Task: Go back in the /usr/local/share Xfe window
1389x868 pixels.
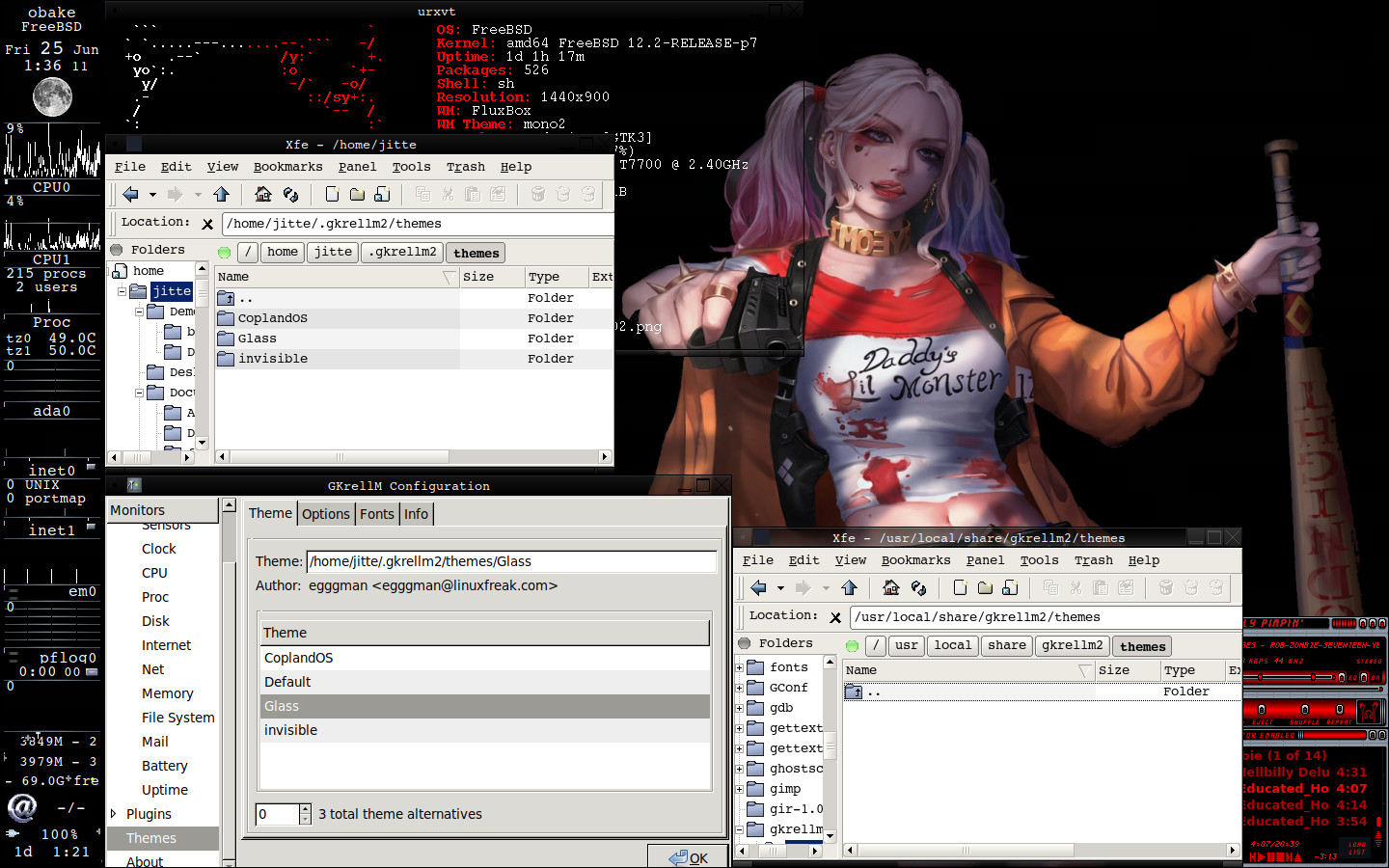Action: (758, 588)
